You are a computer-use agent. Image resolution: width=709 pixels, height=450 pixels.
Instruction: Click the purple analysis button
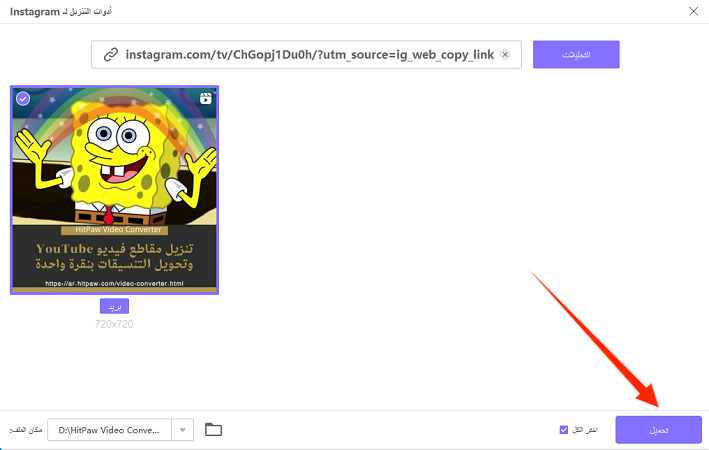click(576, 55)
